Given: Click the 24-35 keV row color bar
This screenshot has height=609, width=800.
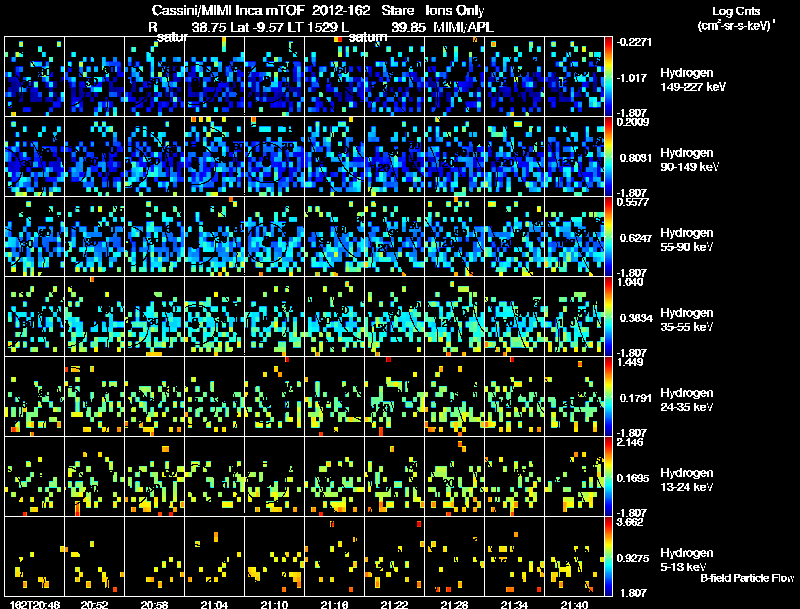Looking at the screenshot, I should [608, 397].
